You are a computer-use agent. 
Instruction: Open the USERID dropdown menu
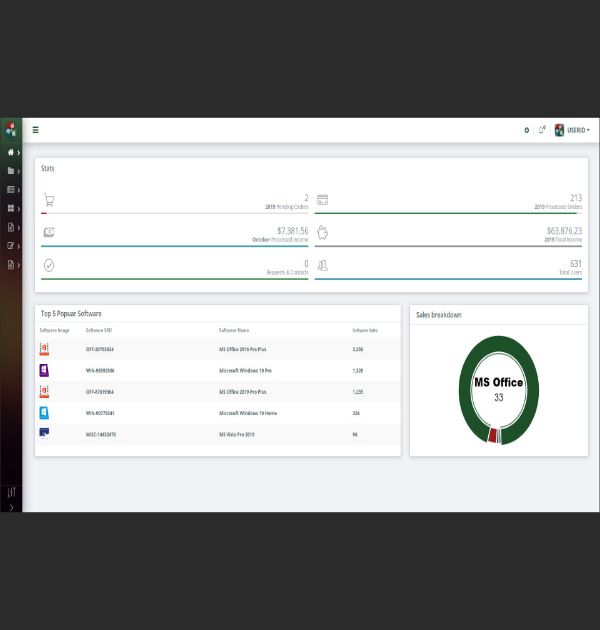[x=578, y=130]
